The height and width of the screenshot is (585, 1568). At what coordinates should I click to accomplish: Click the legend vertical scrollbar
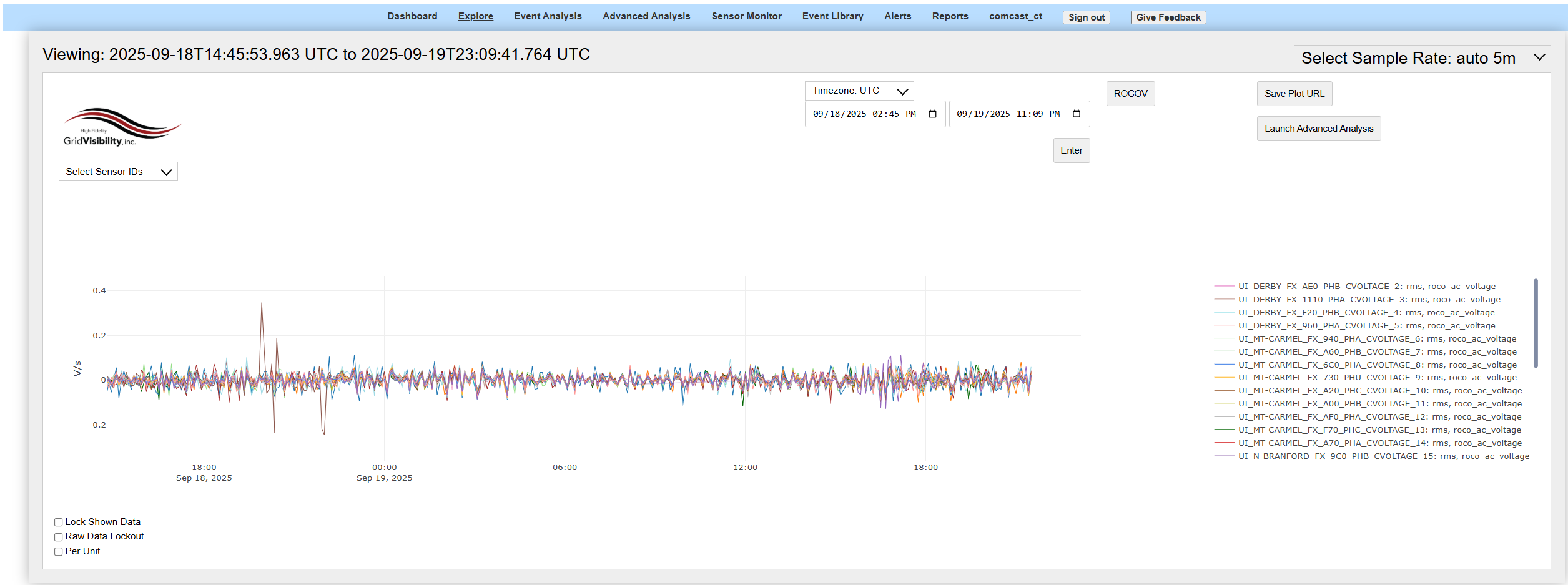tap(1535, 323)
